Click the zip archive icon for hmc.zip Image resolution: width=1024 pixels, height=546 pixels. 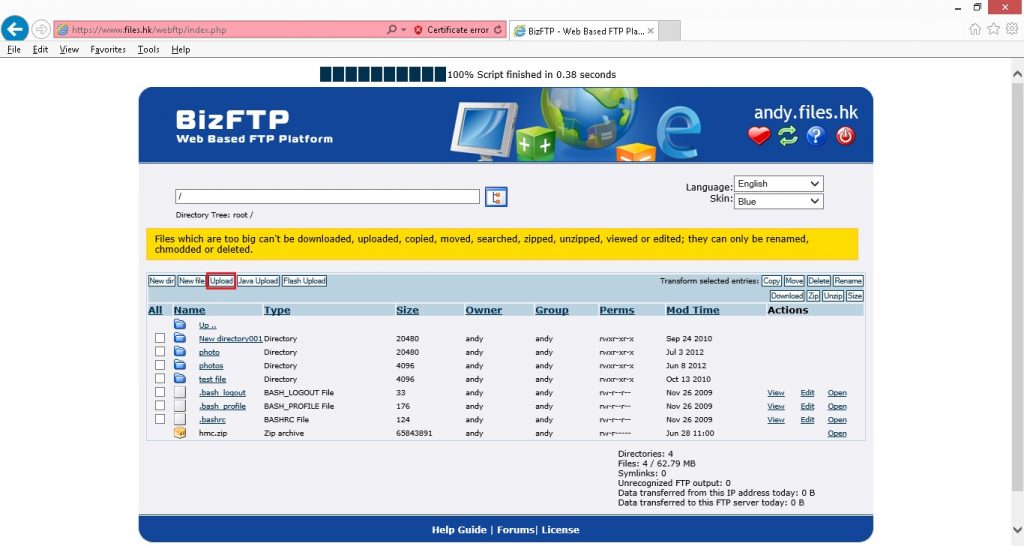click(180, 432)
